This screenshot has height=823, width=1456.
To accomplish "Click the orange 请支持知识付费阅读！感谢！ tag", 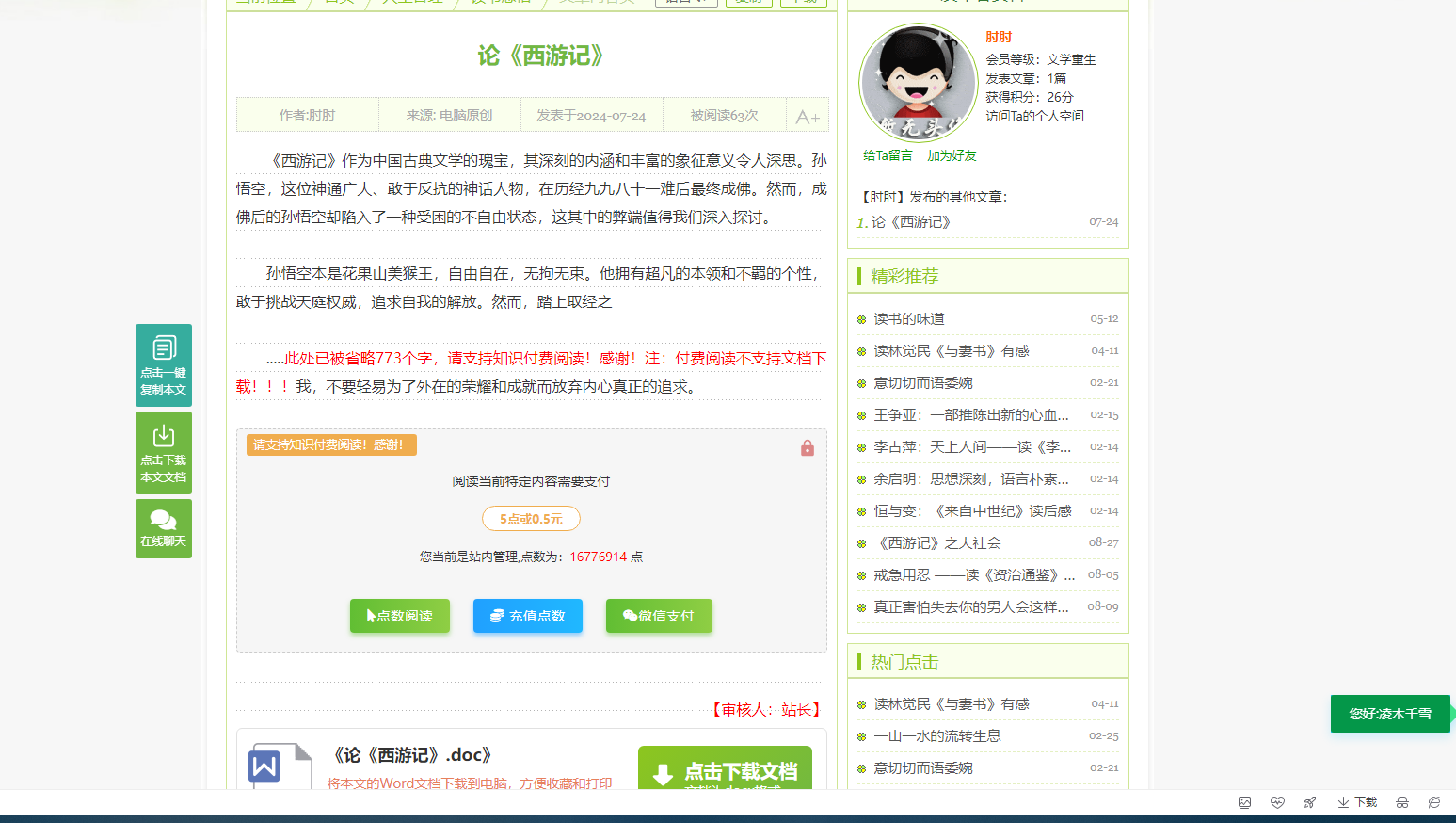I will click(x=331, y=444).
